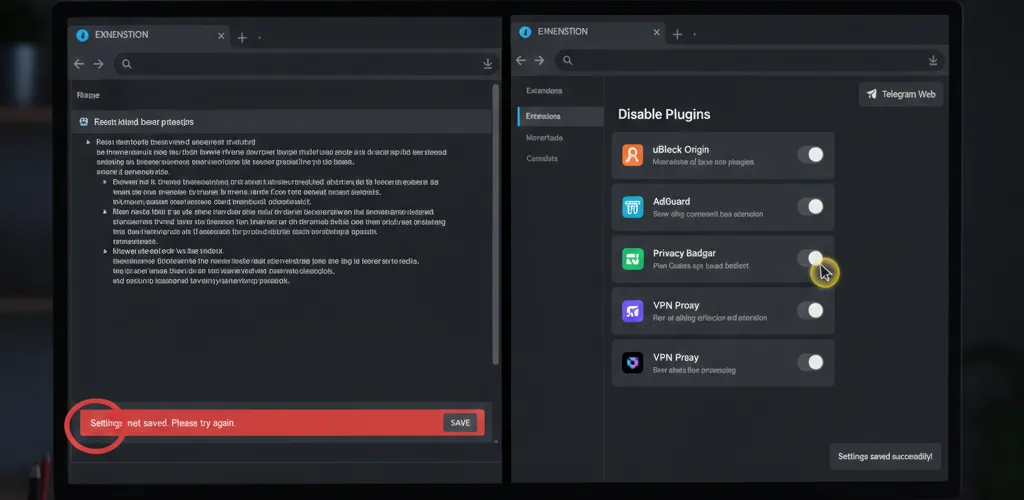Screen dimensions: 1024x500
Task: Open a new tab in the left browser window
Action: (x=242, y=38)
